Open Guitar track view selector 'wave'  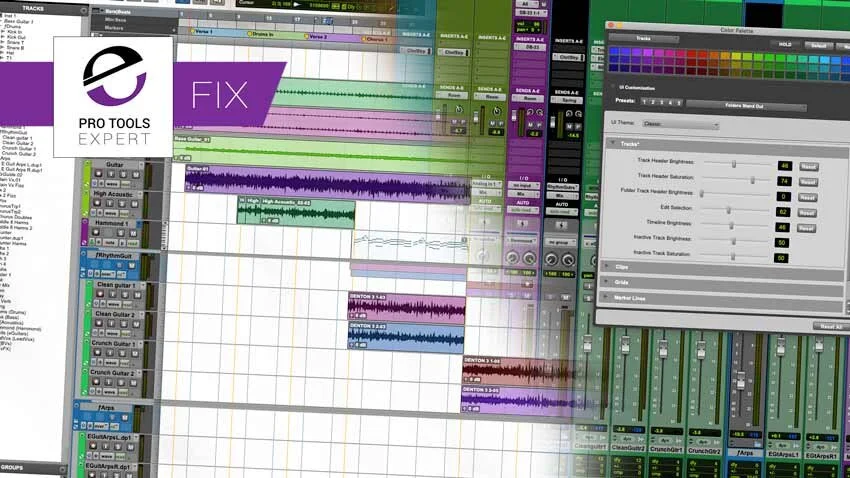tap(112, 184)
